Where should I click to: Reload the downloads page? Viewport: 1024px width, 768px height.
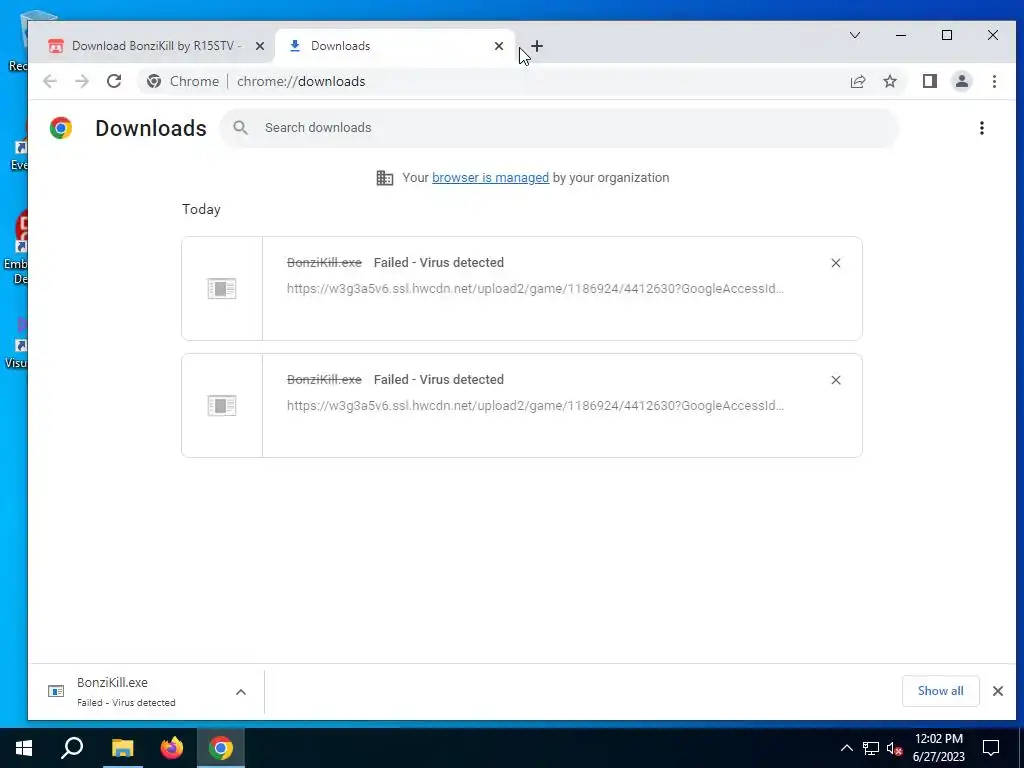114,81
